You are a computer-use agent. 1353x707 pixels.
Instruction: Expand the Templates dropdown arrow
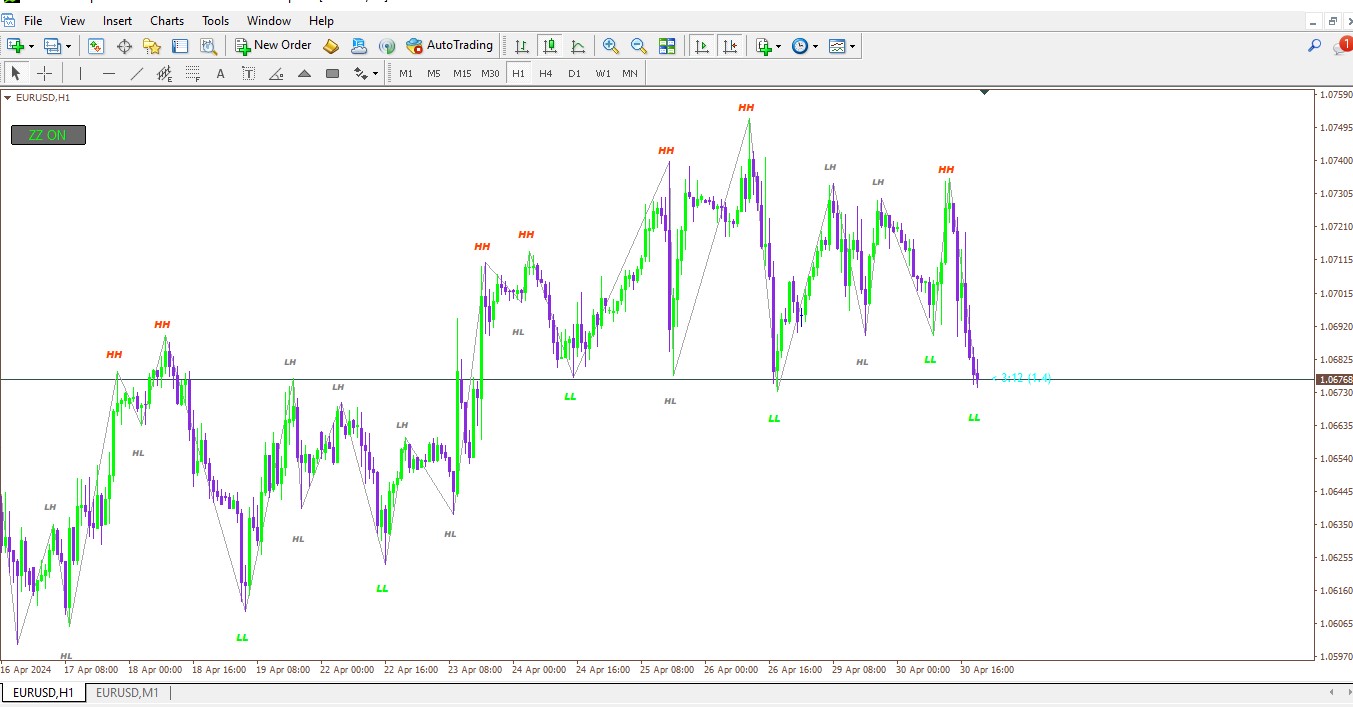pos(853,46)
